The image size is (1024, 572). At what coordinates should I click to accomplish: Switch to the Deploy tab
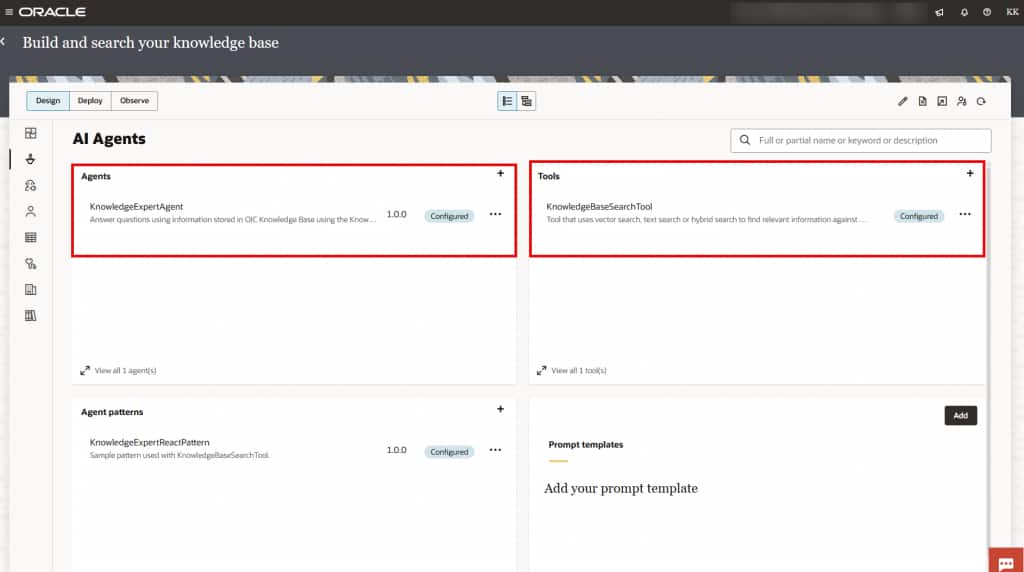[x=90, y=101]
